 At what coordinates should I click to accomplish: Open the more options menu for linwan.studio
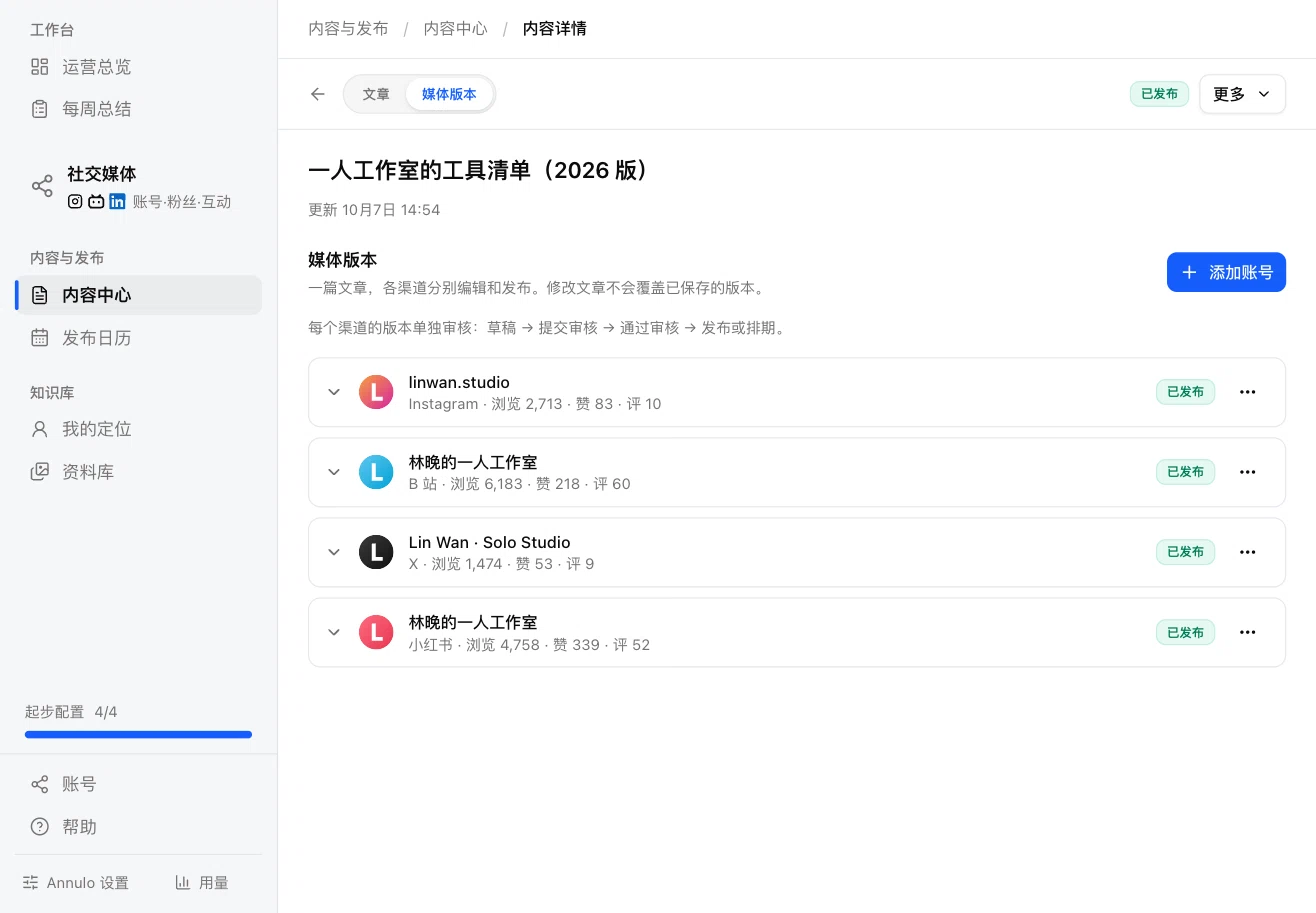(1247, 392)
